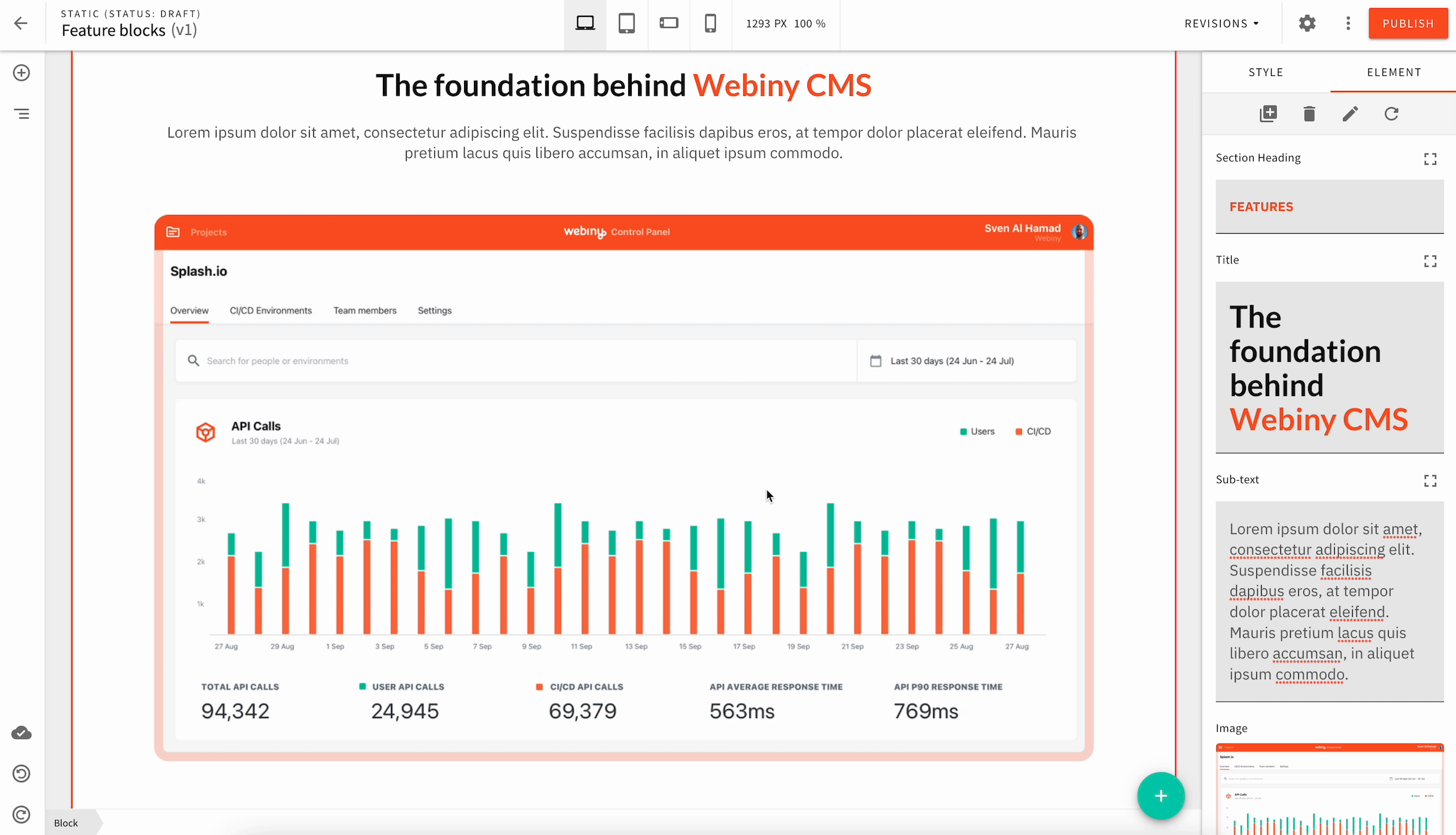Click the redo icon in sidebar
Image resolution: width=1456 pixels, height=835 pixels.
click(21, 815)
